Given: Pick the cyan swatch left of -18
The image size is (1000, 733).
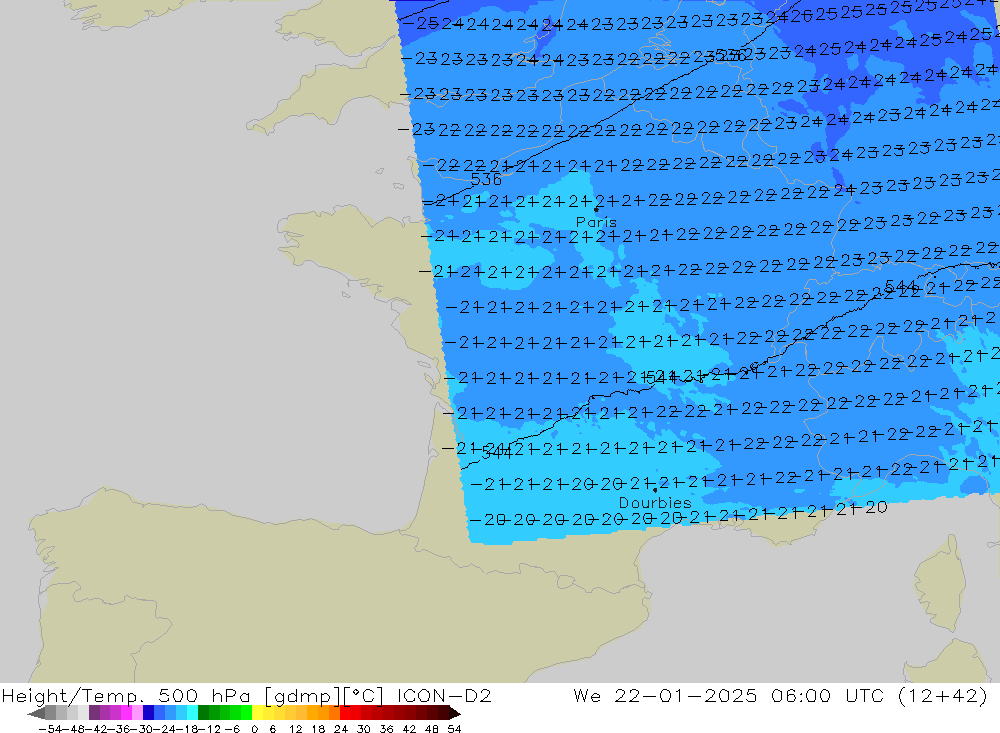Looking at the screenshot, I should 192,713.
